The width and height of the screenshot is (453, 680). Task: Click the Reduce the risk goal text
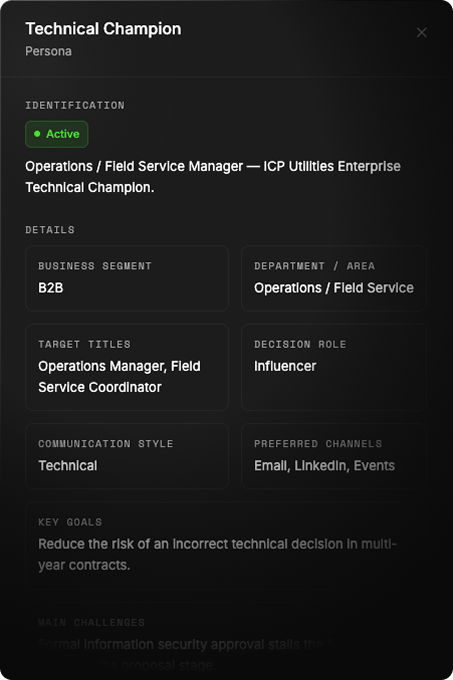point(218,554)
